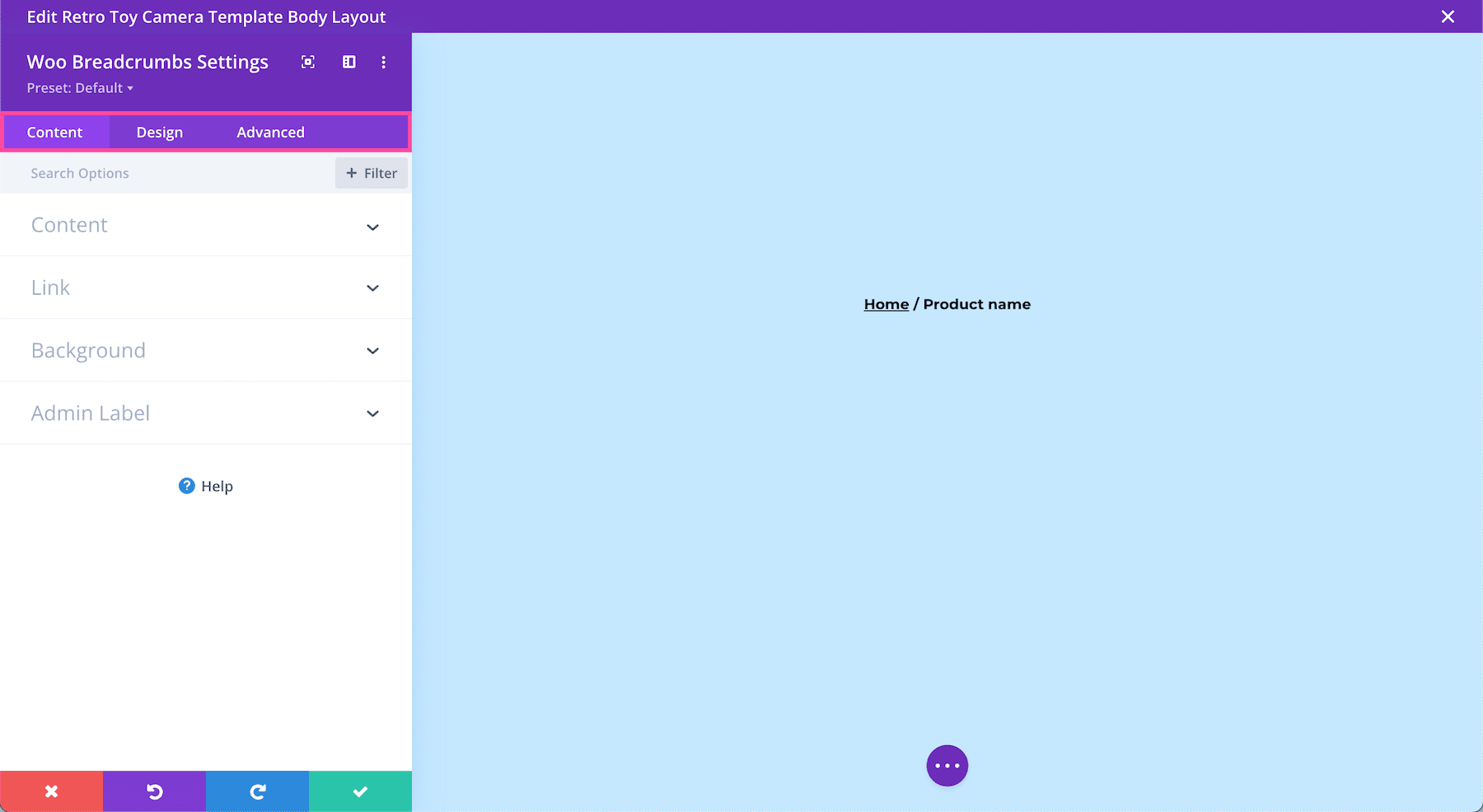The height and width of the screenshot is (812, 1483).
Task: Open the Preset Default dropdown
Action: tap(80, 87)
